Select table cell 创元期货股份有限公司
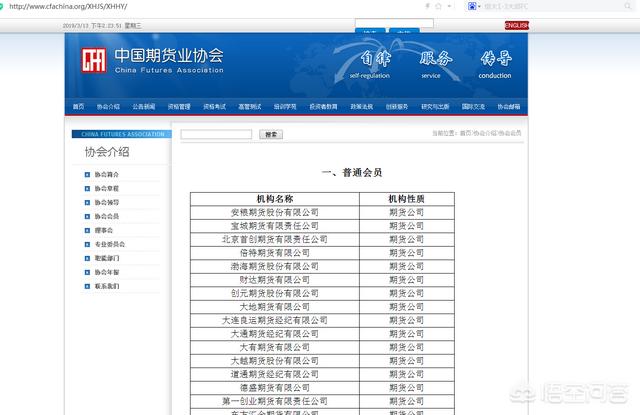Screen dimensions: 640x415 click(x=275, y=293)
